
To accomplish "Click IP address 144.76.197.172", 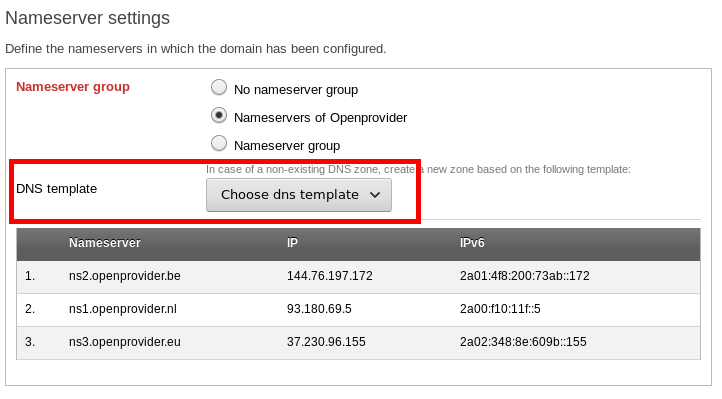I will 330,276.
